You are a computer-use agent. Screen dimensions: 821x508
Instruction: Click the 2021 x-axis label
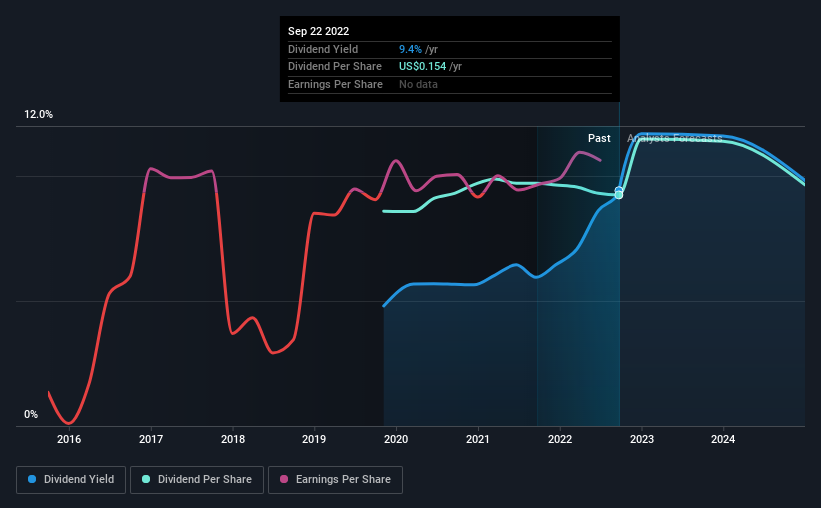tap(478, 439)
